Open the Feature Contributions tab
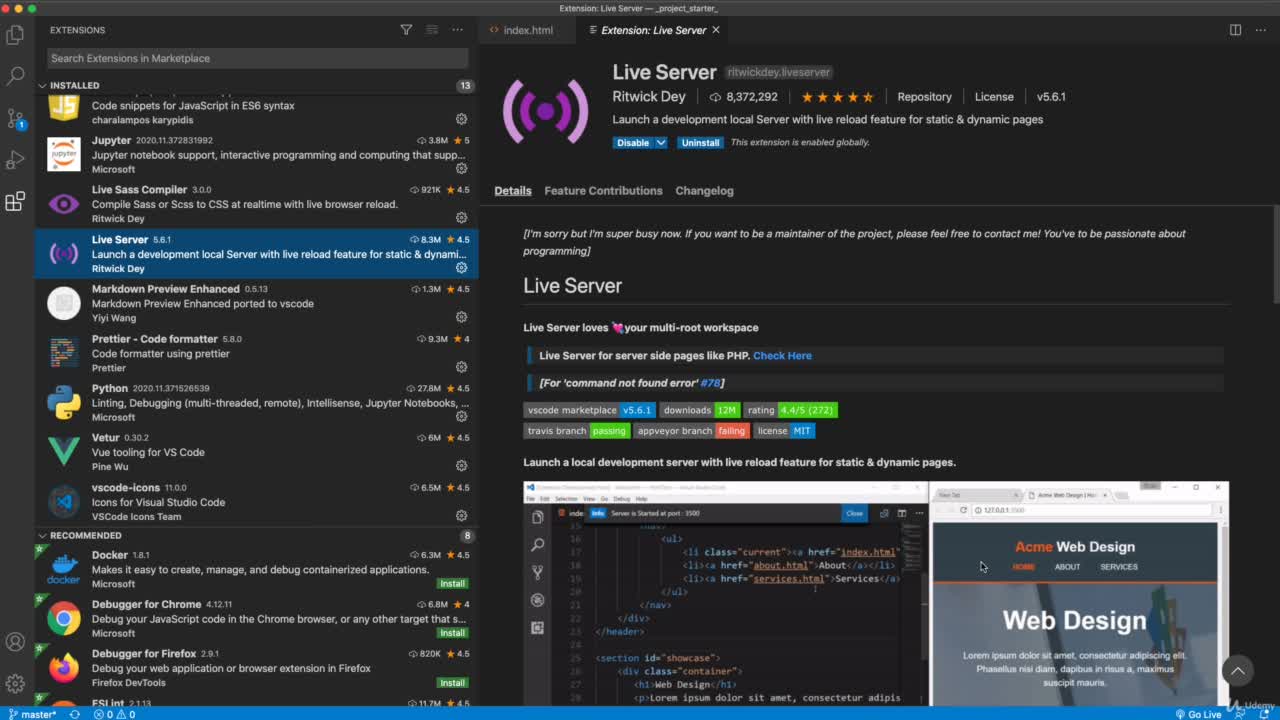1280x720 pixels. pos(603,191)
